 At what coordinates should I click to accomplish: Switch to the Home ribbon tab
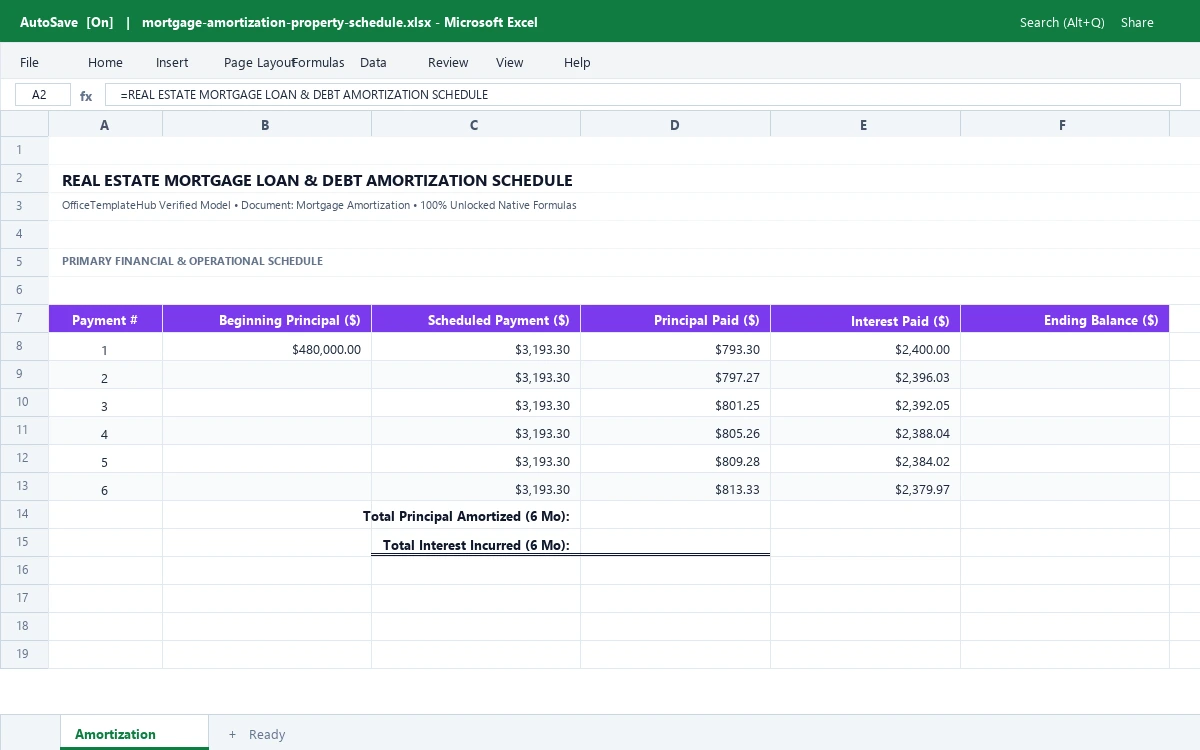[105, 62]
